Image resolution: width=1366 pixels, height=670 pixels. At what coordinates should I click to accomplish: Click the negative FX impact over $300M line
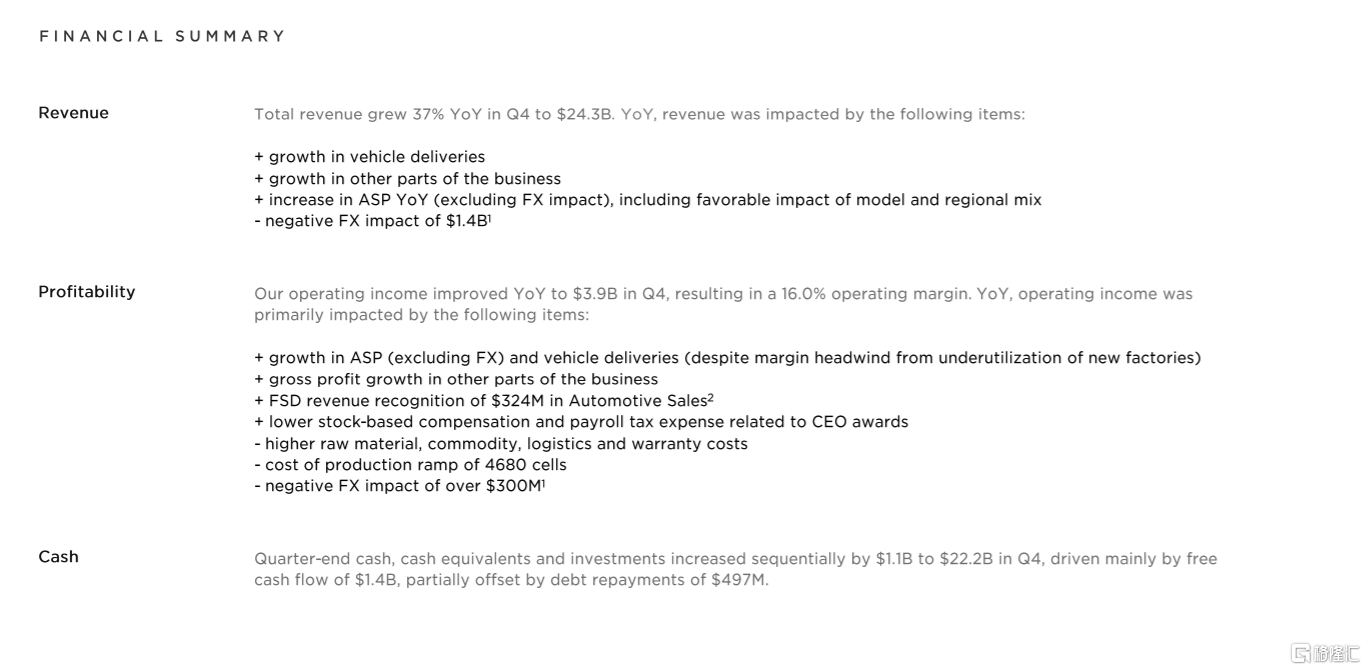(x=399, y=486)
